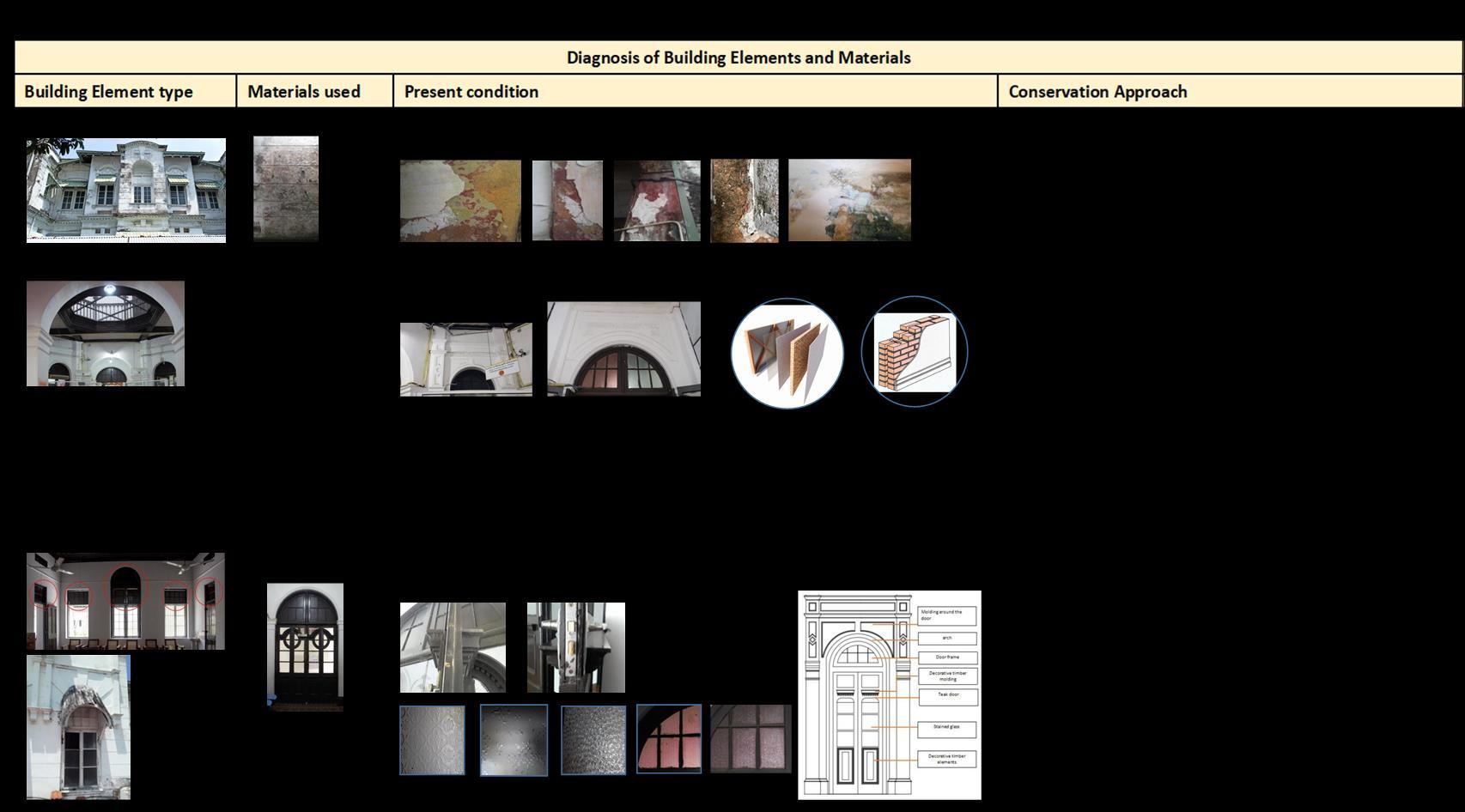The width and height of the screenshot is (1465, 812).
Task: Select the weathered grey wall material sample
Action: (x=286, y=189)
